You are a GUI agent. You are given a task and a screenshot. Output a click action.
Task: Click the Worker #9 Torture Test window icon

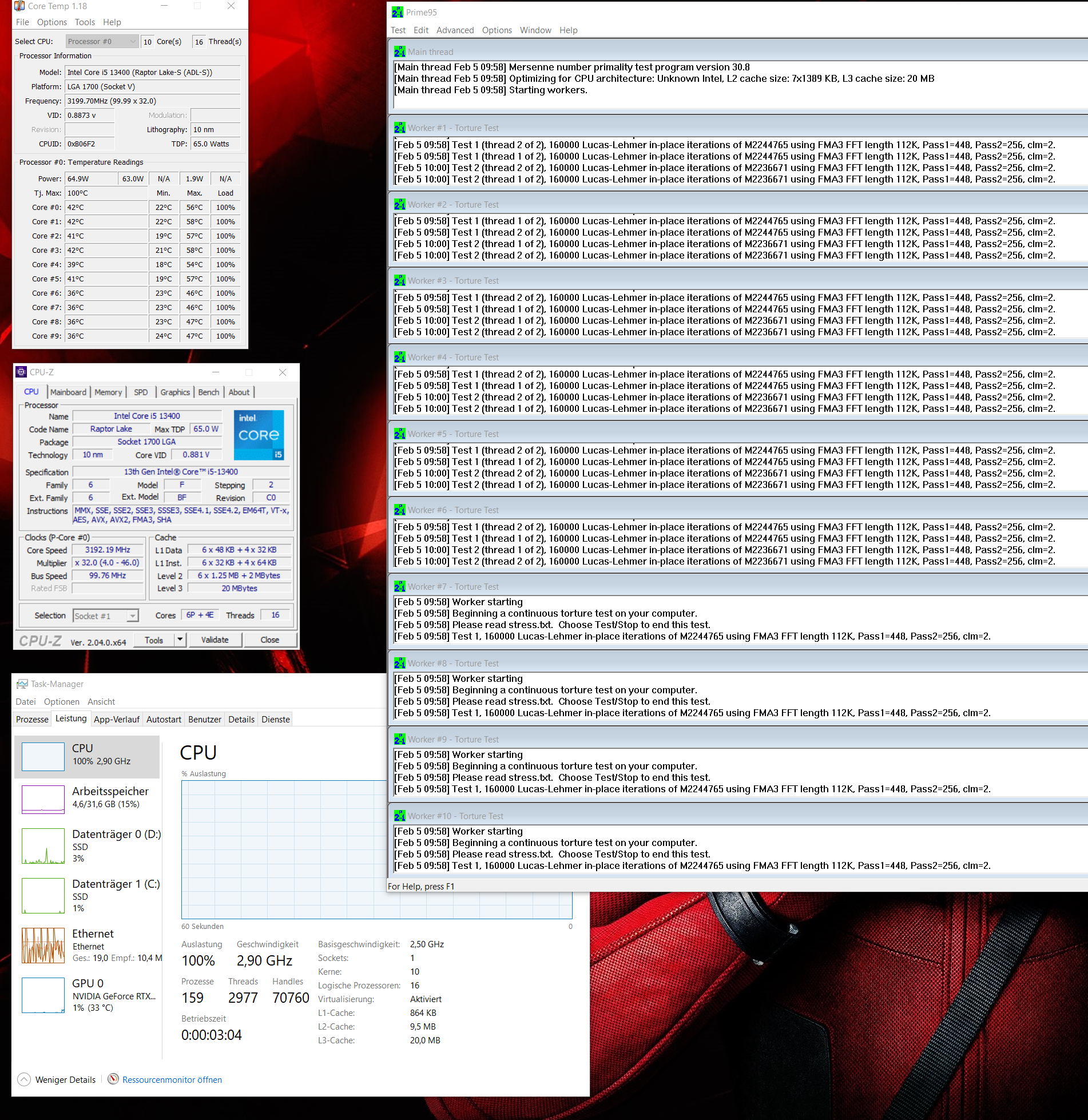point(399,739)
